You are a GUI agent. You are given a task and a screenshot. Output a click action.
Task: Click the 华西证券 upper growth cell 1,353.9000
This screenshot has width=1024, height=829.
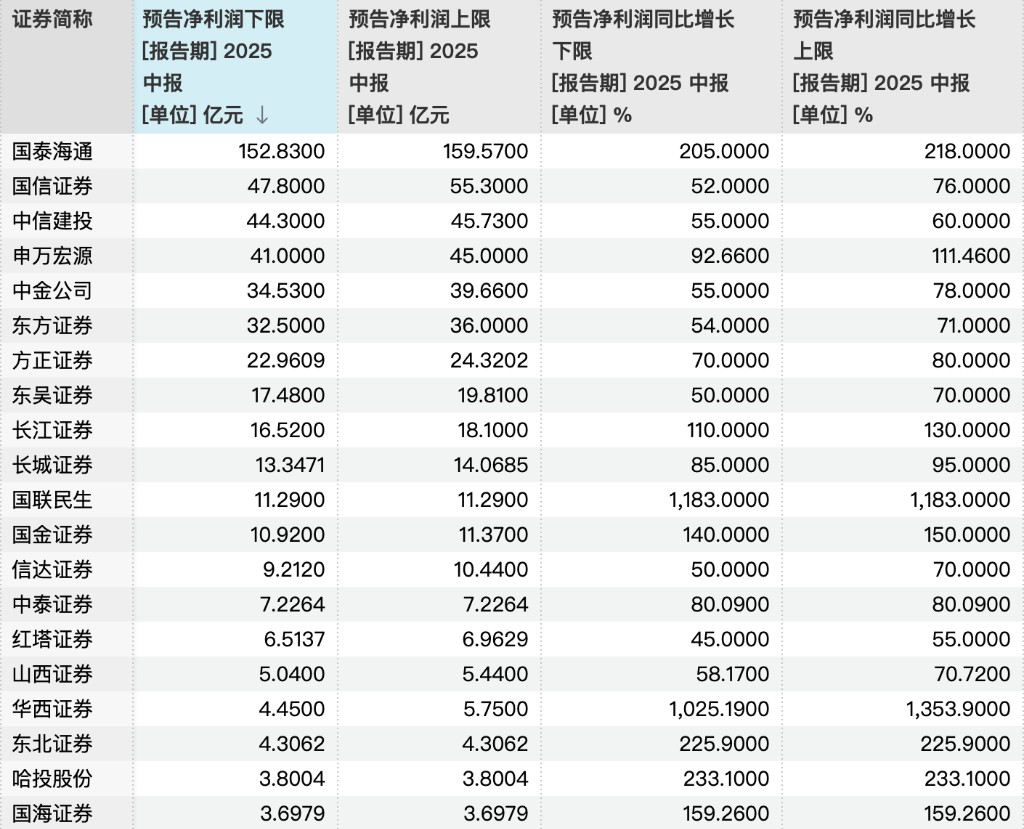pos(958,709)
